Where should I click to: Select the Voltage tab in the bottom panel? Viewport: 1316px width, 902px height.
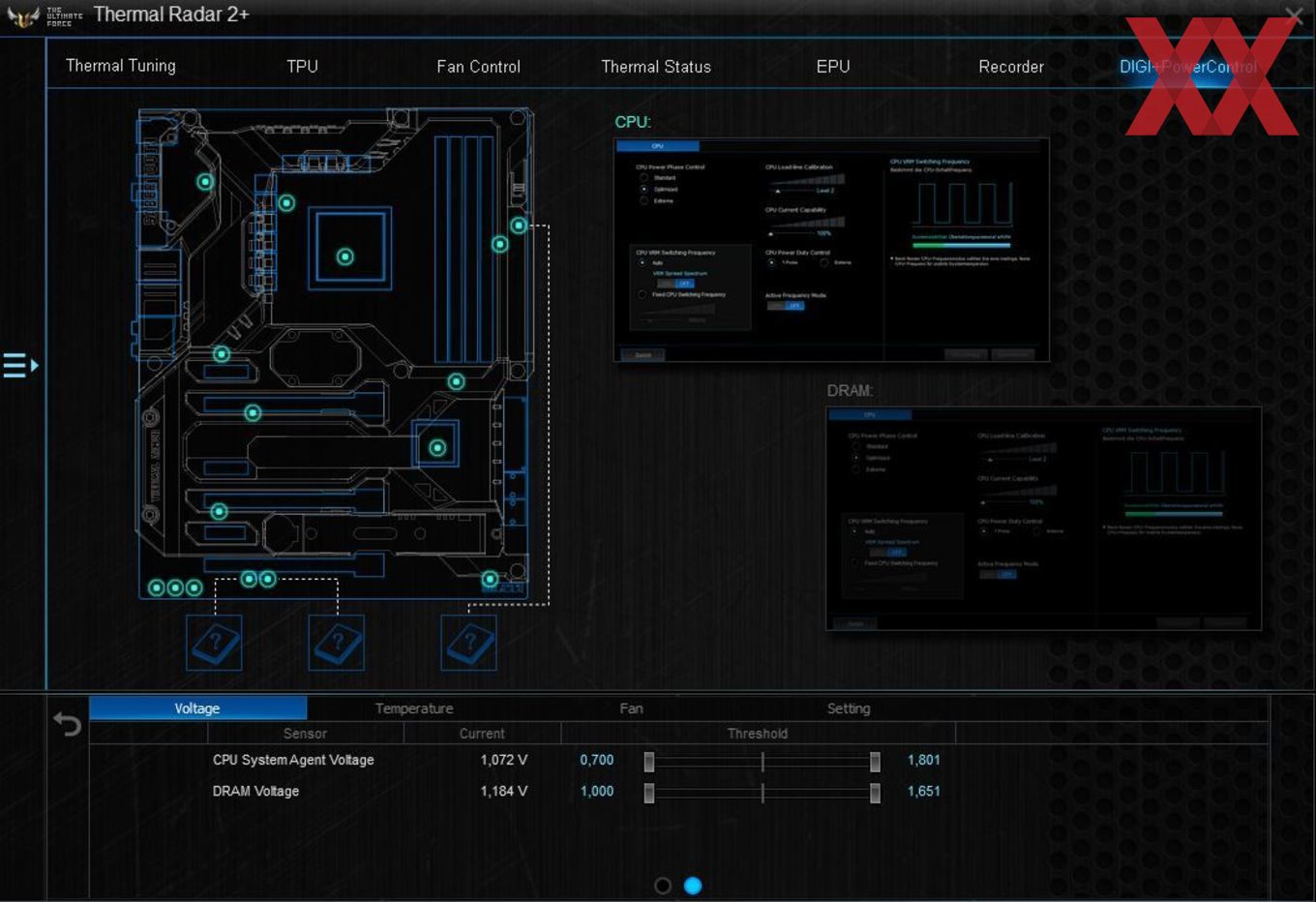[197, 708]
